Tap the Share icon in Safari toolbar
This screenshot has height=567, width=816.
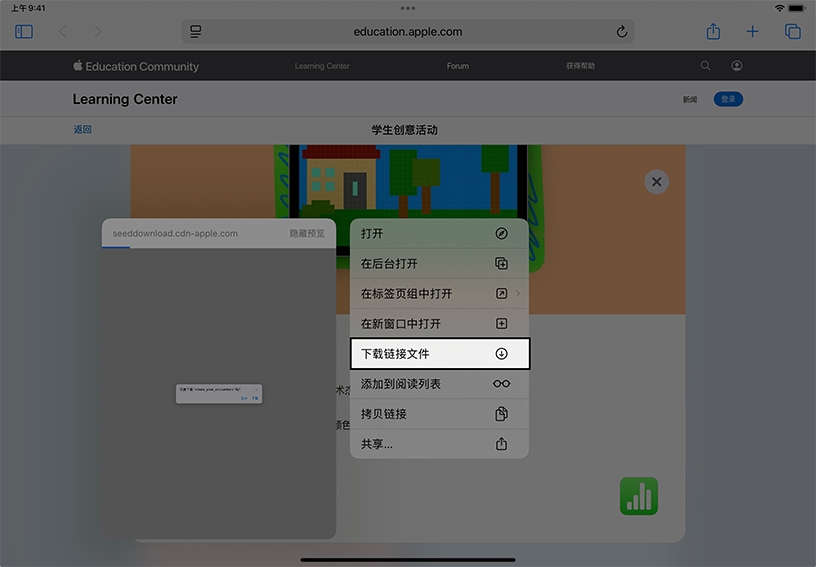[713, 32]
